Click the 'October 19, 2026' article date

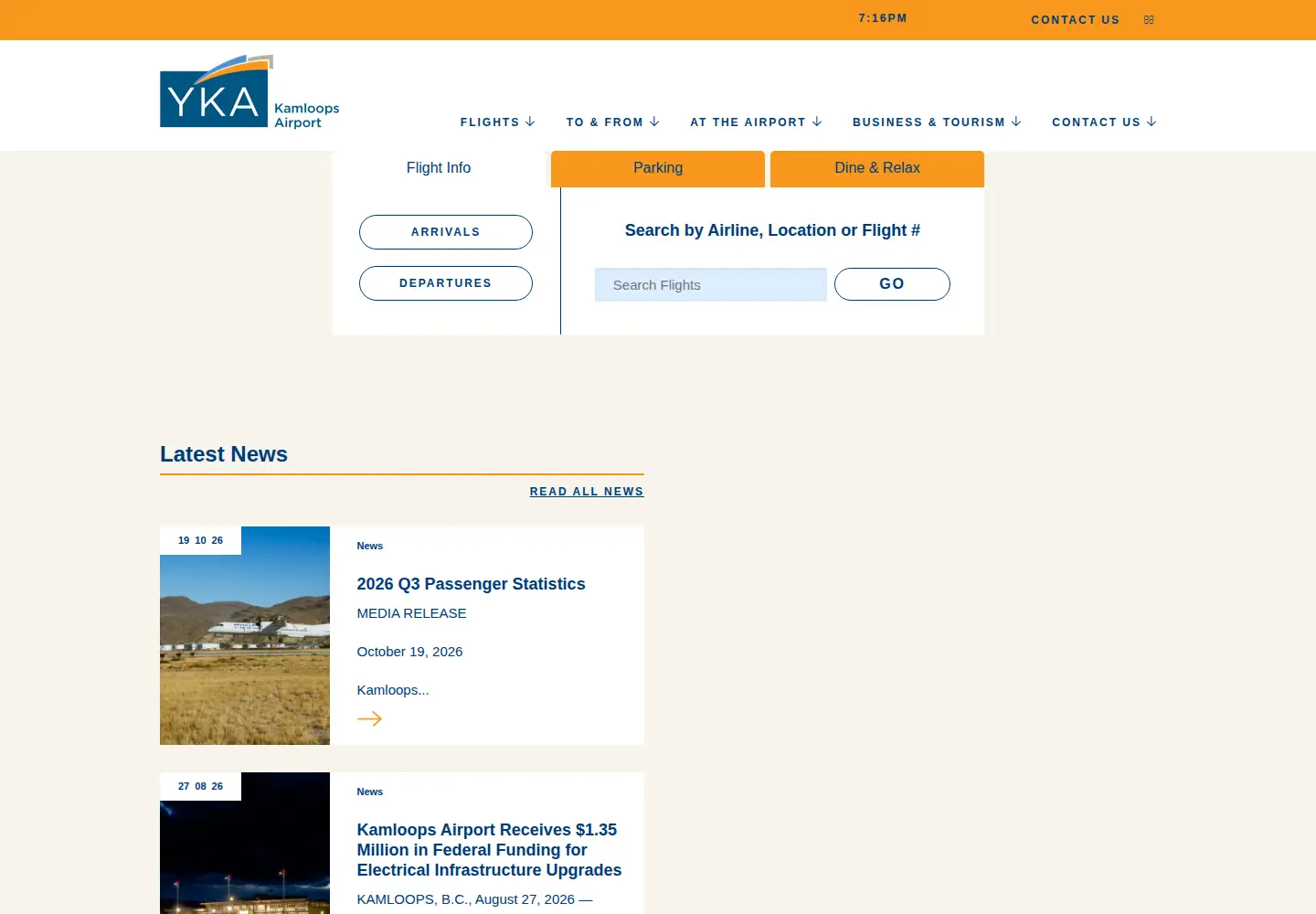(x=409, y=652)
